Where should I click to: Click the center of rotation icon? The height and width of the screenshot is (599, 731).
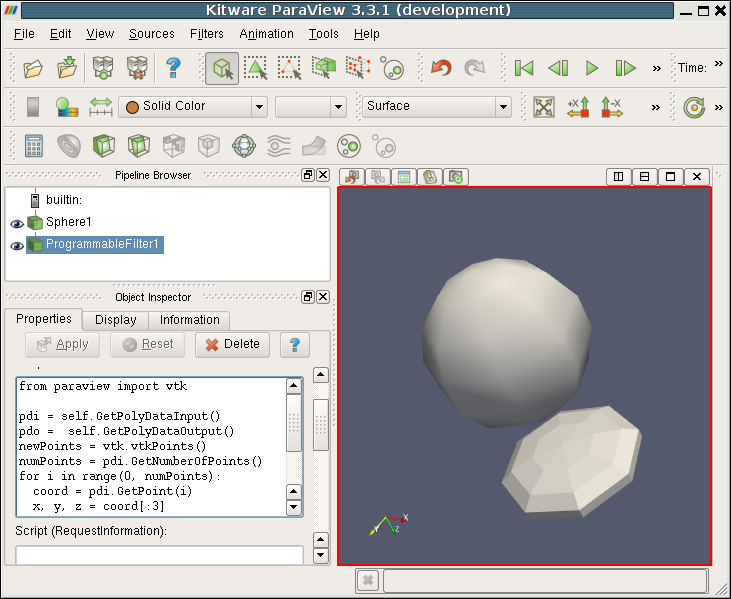pos(694,107)
